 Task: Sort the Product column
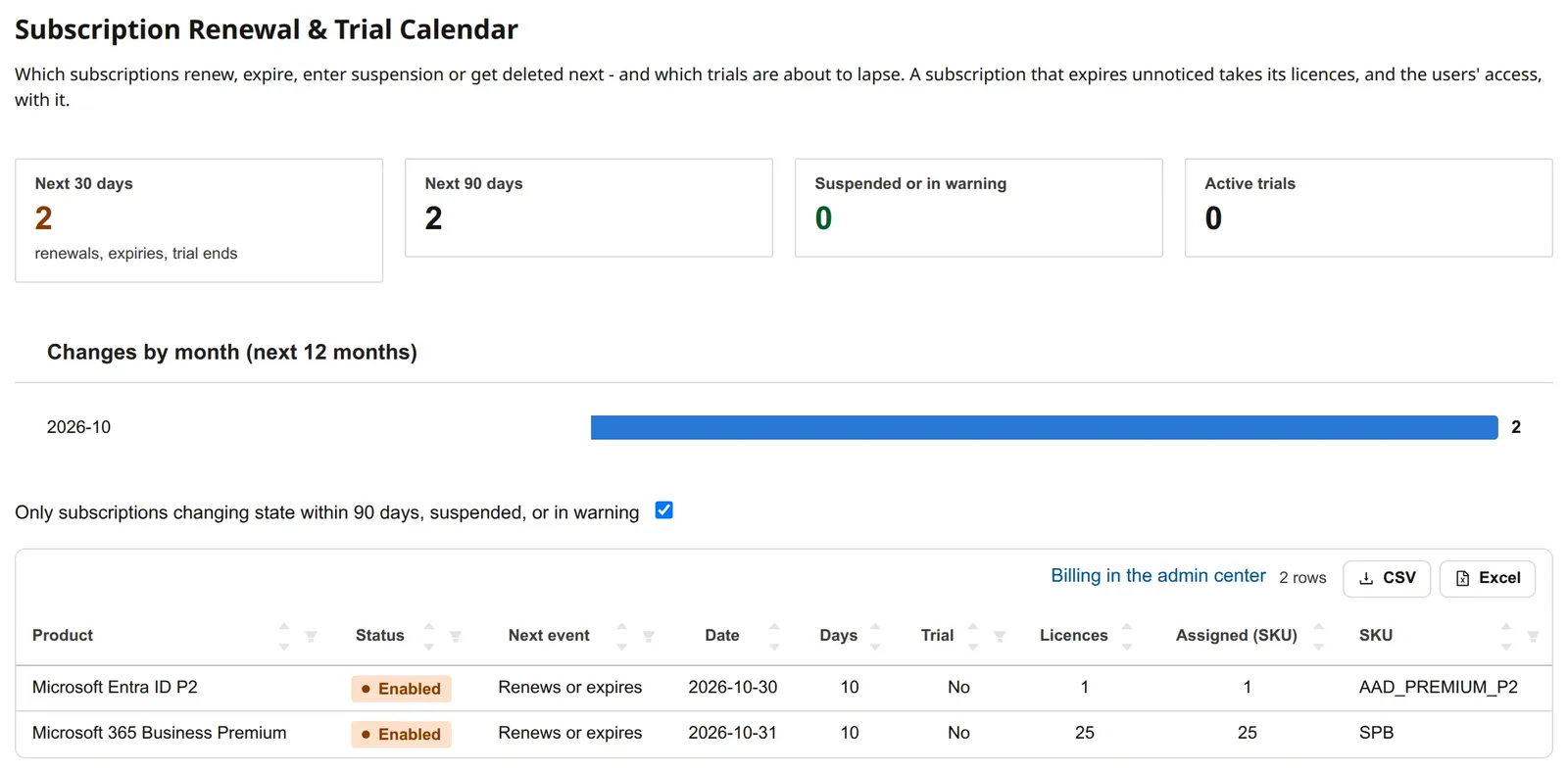[x=284, y=636]
